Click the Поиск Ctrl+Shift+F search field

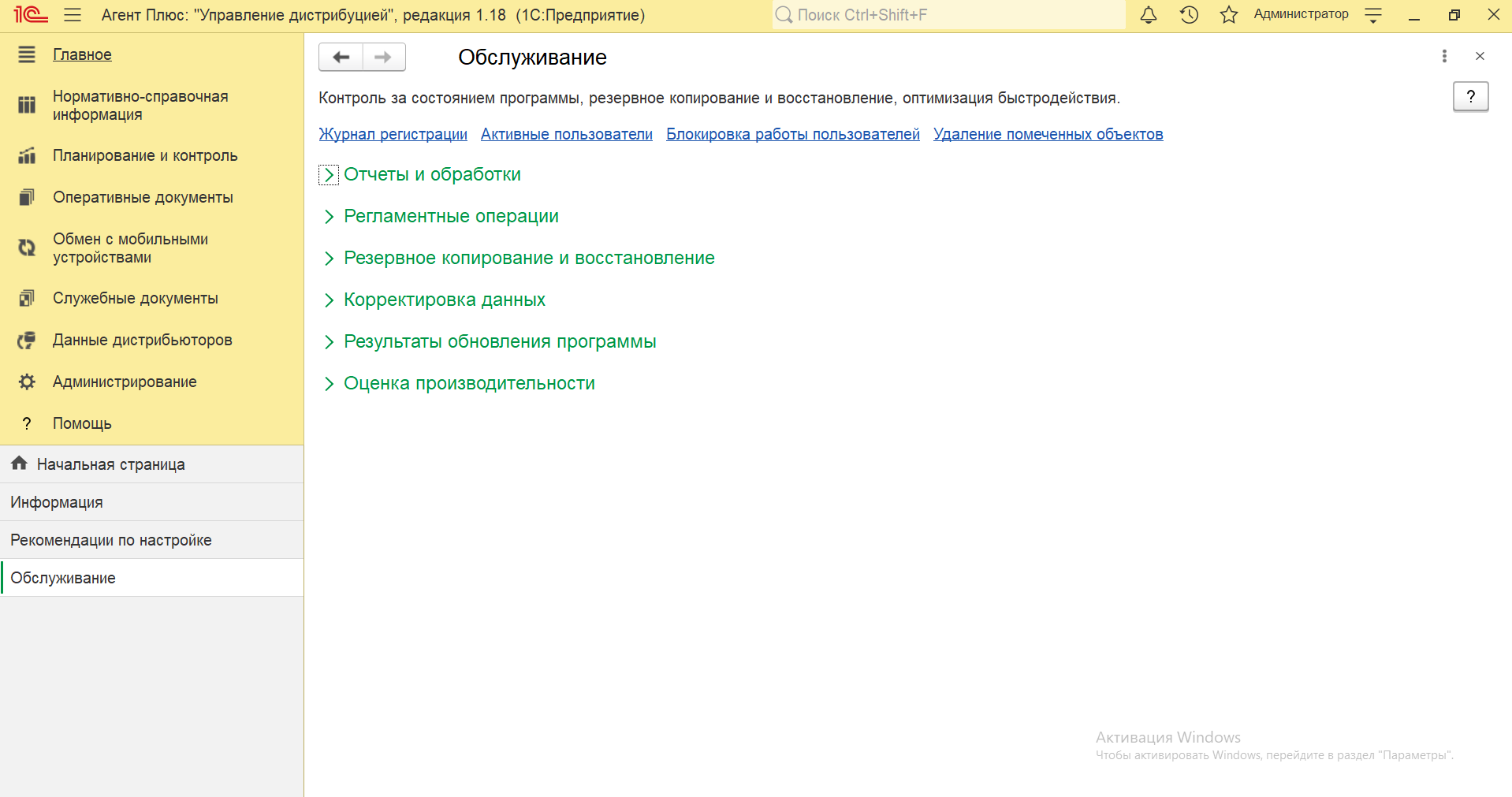pos(948,15)
